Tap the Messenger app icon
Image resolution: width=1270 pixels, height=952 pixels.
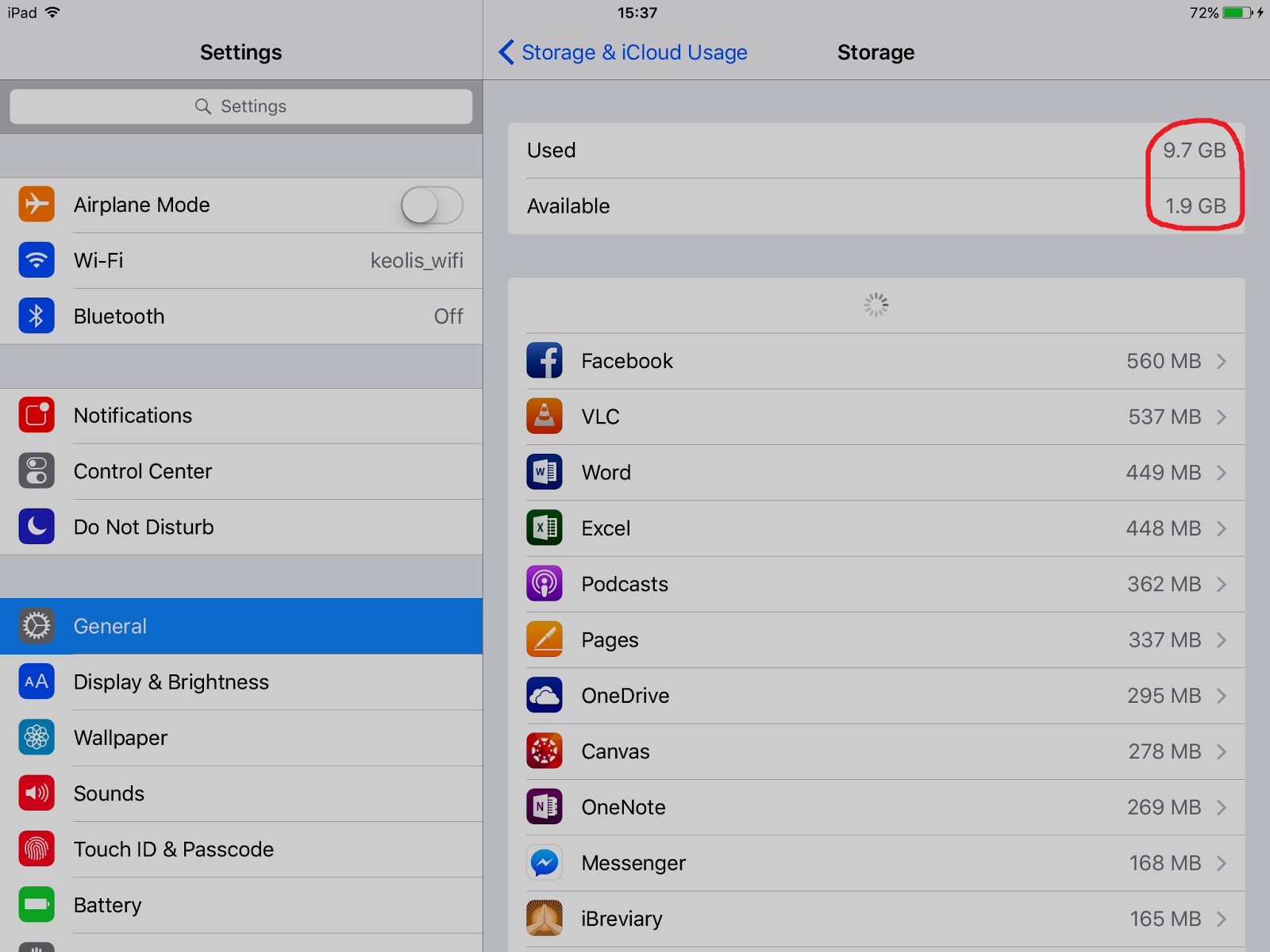click(545, 863)
